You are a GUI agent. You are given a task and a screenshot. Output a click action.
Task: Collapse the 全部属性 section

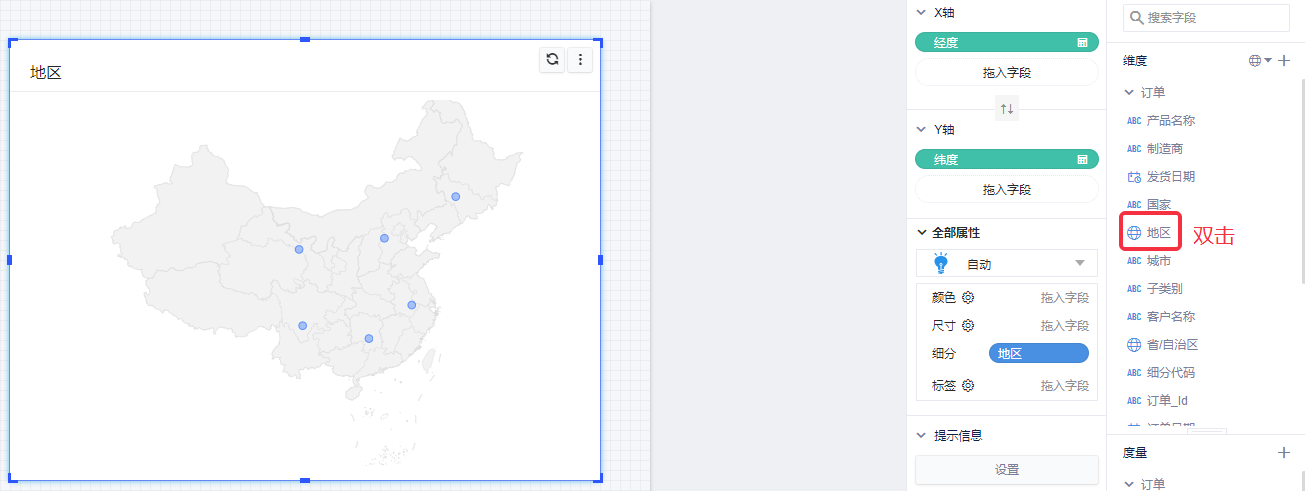click(922, 232)
